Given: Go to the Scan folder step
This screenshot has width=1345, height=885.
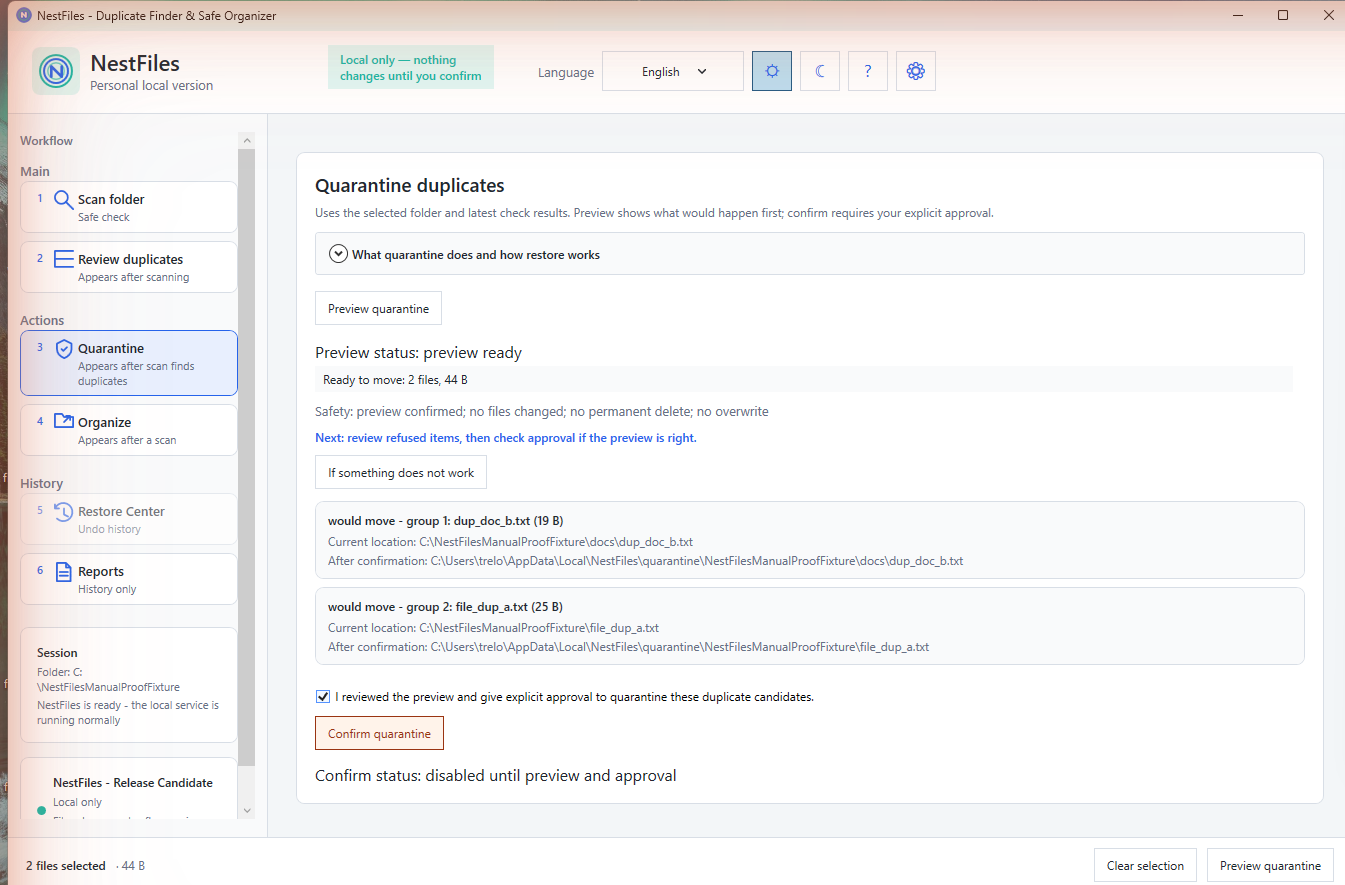Looking at the screenshot, I should [x=129, y=207].
